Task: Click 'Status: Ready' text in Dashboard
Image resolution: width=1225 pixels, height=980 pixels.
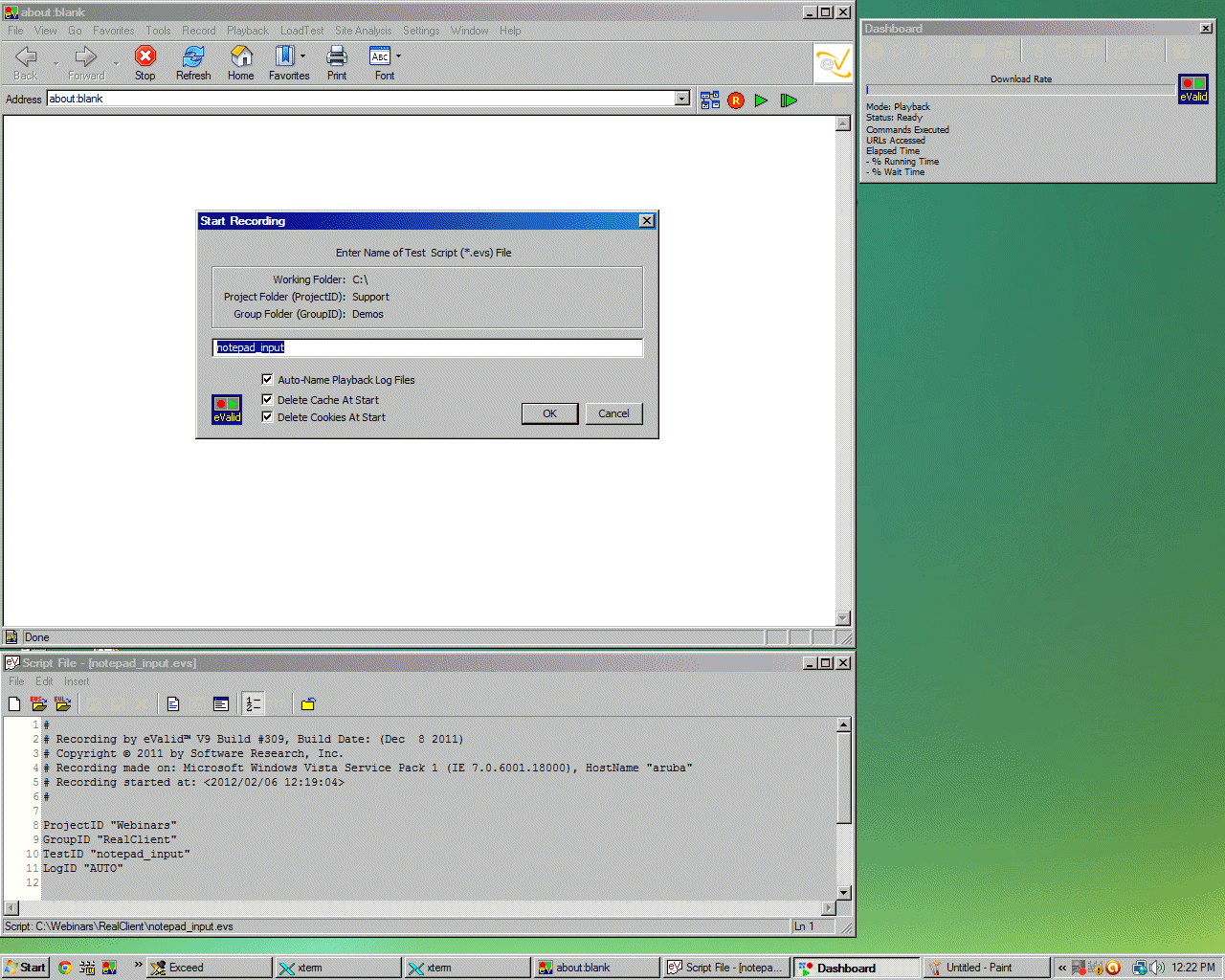Action: (x=894, y=118)
